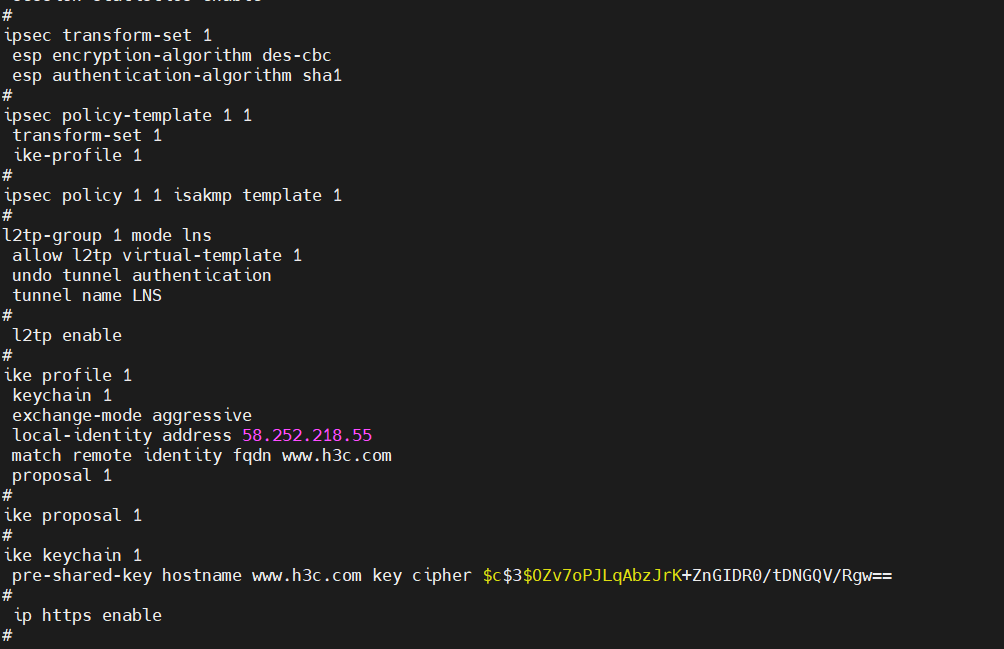Click the "allow l2tp virtual-template 1" line
This screenshot has height=649, width=1004.
pyautogui.click(x=157, y=255)
